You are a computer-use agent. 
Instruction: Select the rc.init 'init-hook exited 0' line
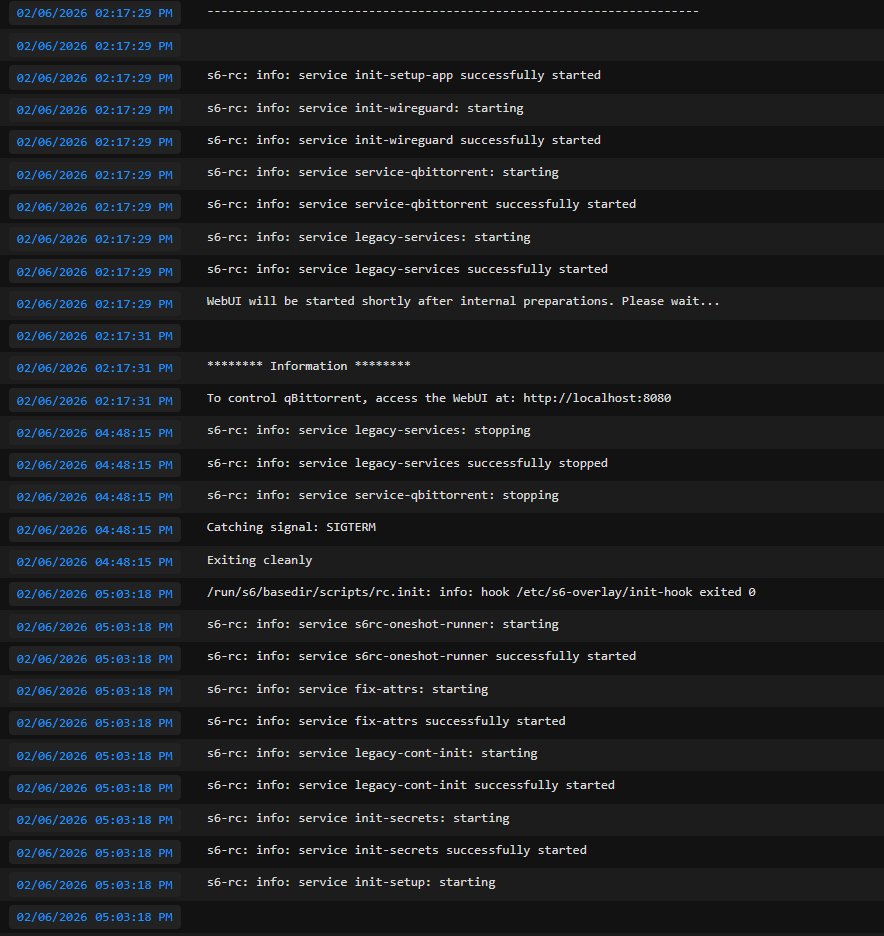(481, 592)
